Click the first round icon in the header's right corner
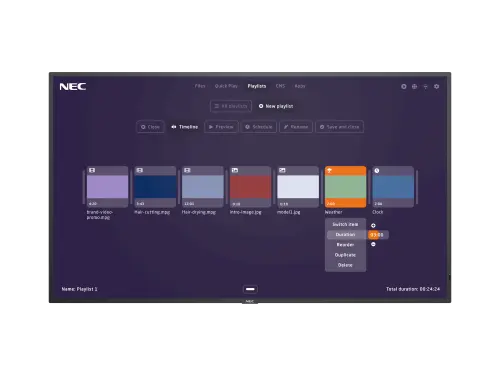The width and height of the screenshot is (500, 375). tap(404, 86)
